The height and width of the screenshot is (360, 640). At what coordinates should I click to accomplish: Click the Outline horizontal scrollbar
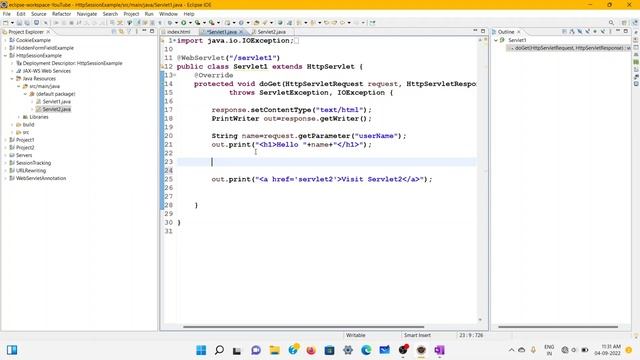coord(558,327)
